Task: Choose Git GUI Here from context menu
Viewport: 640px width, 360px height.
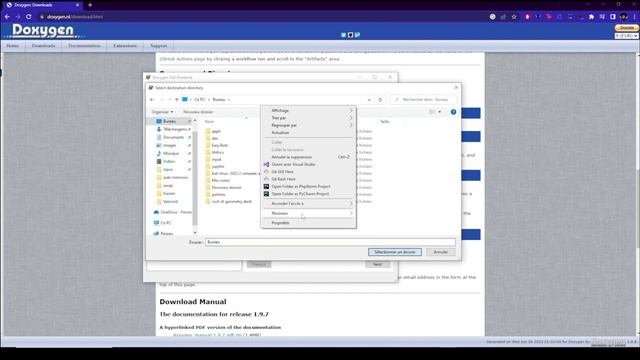Action: (308, 172)
